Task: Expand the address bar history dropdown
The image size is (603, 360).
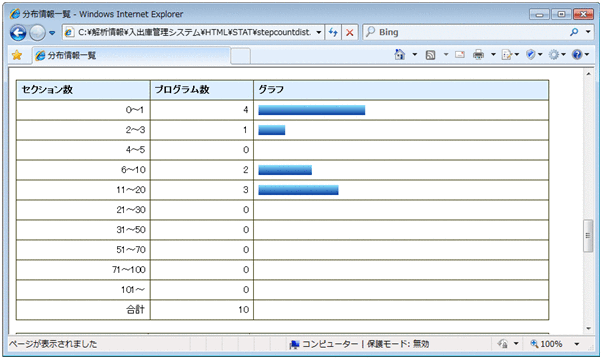Action: coord(319,32)
